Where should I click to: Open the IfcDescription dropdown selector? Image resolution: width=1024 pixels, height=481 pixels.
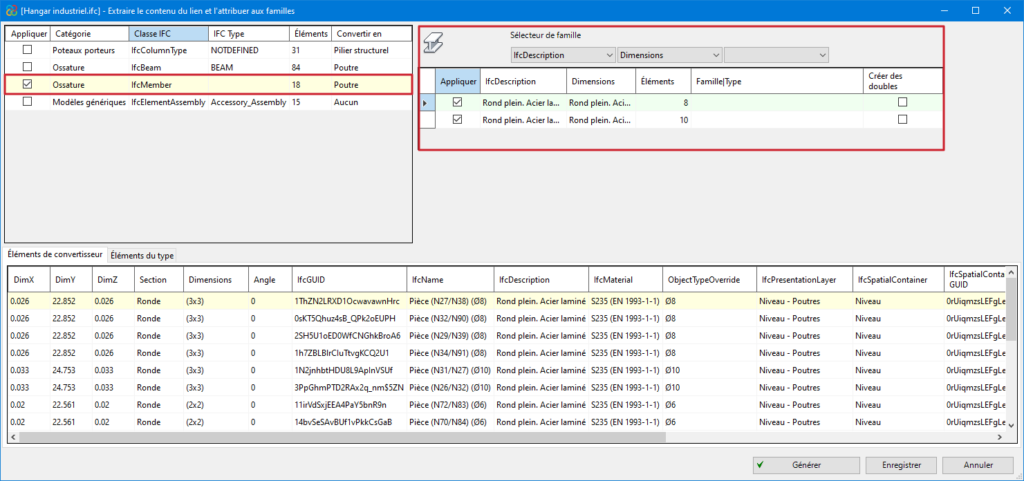tap(563, 55)
